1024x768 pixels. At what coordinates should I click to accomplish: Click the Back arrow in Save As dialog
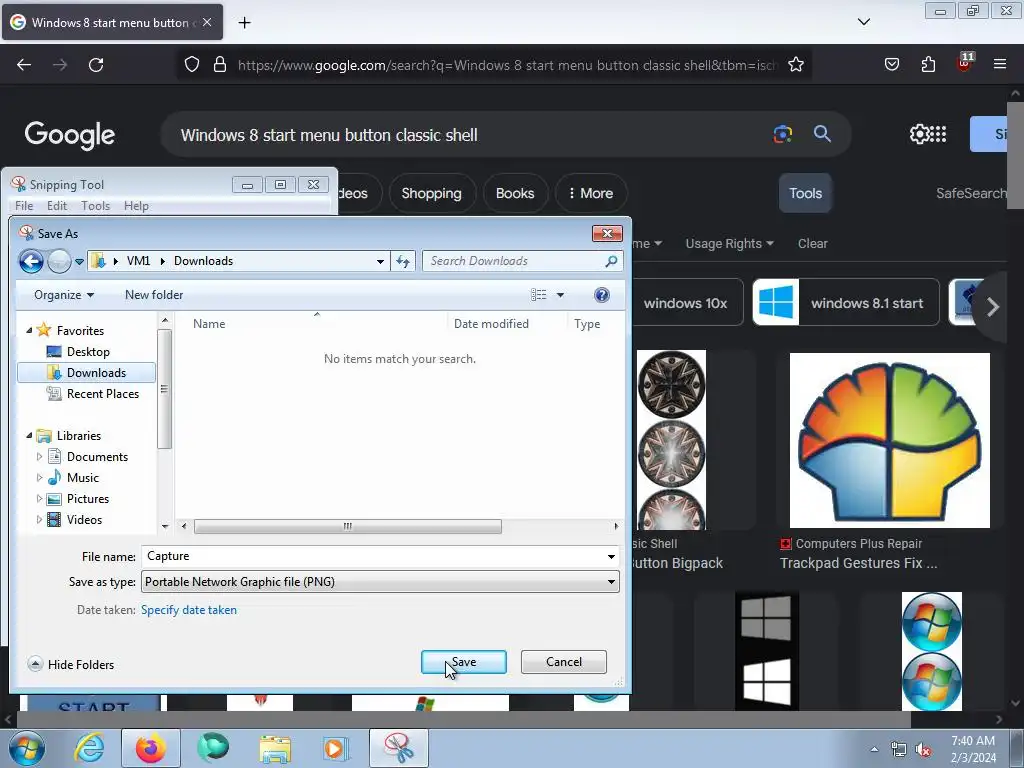click(x=31, y=261)
